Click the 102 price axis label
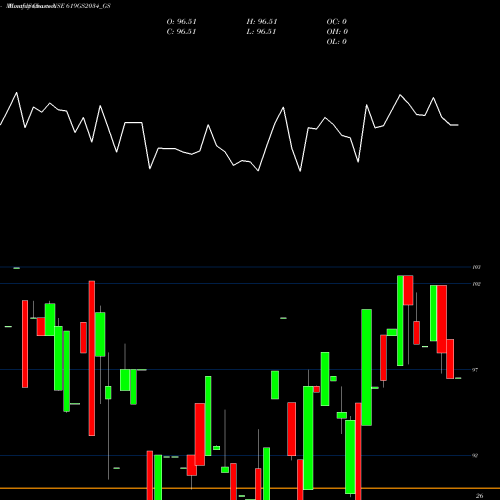 (476, 284)
